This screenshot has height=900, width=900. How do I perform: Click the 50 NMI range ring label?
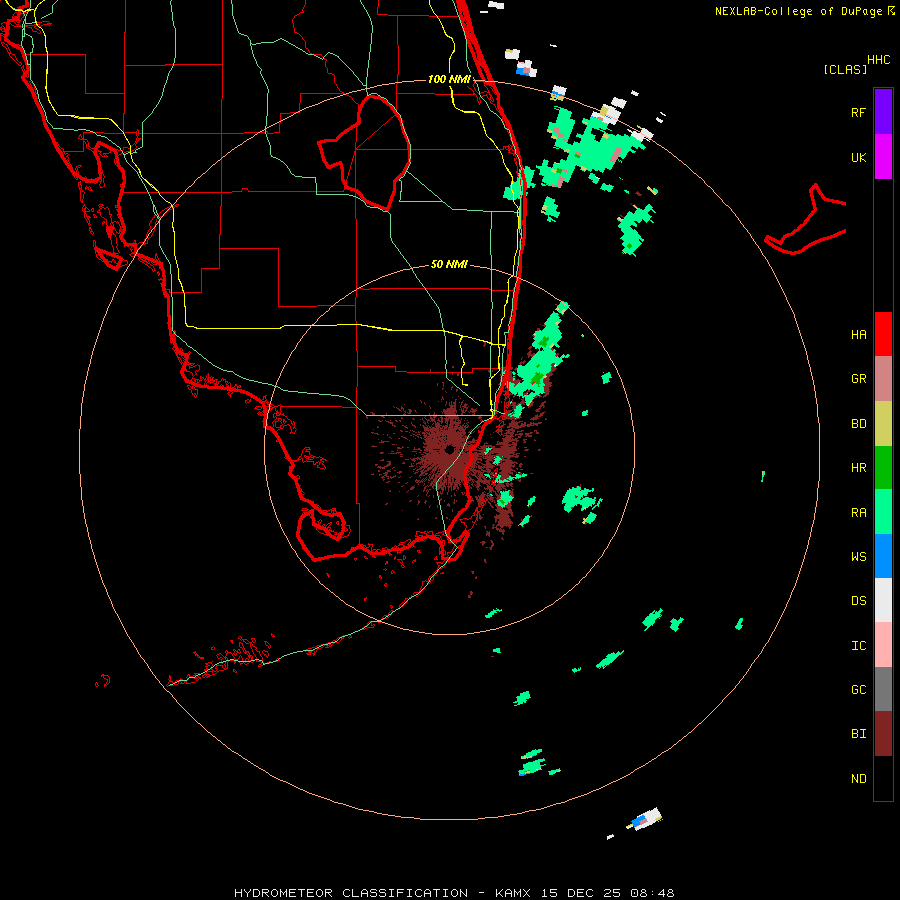pyautogui.click(x=449, y=264)
